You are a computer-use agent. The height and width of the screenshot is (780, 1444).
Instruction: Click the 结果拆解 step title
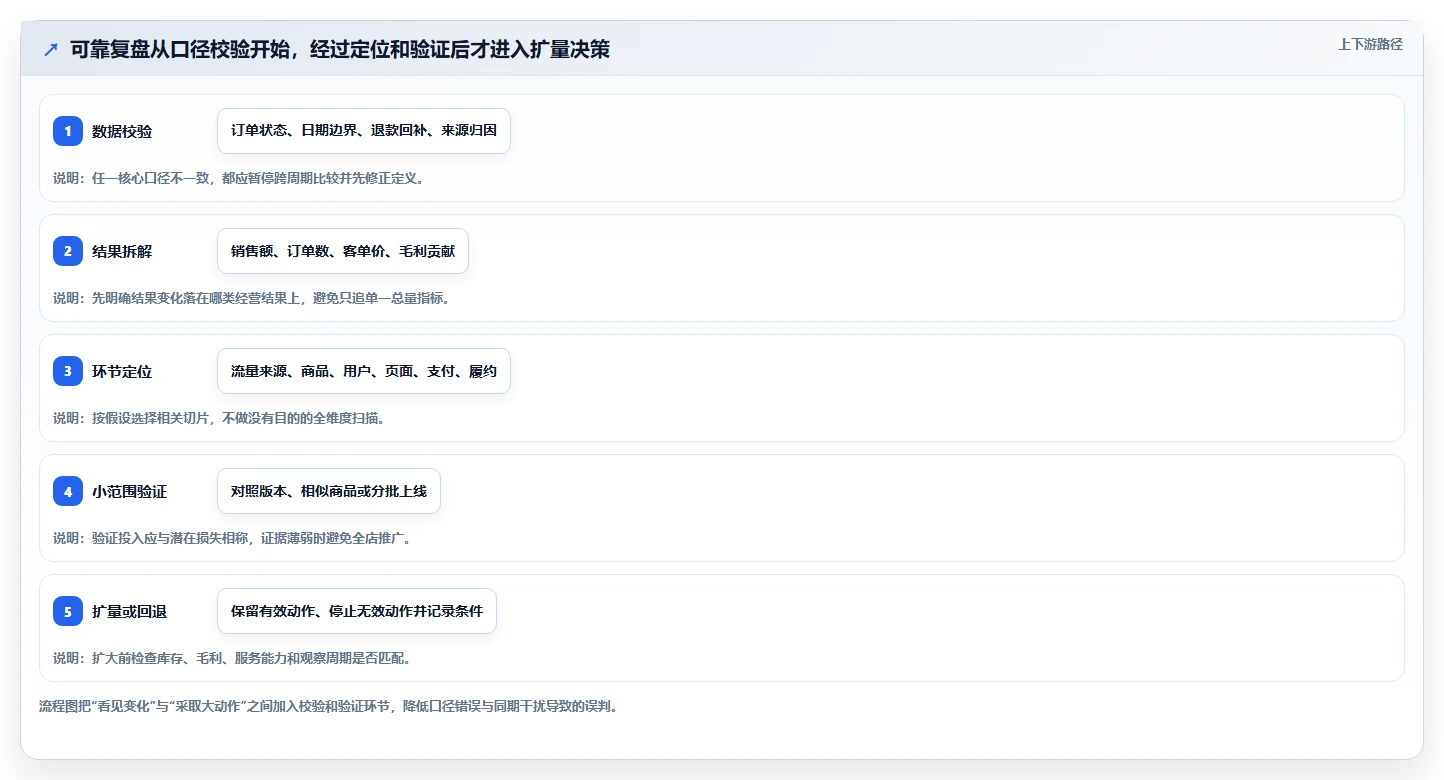tap(122, 251)
